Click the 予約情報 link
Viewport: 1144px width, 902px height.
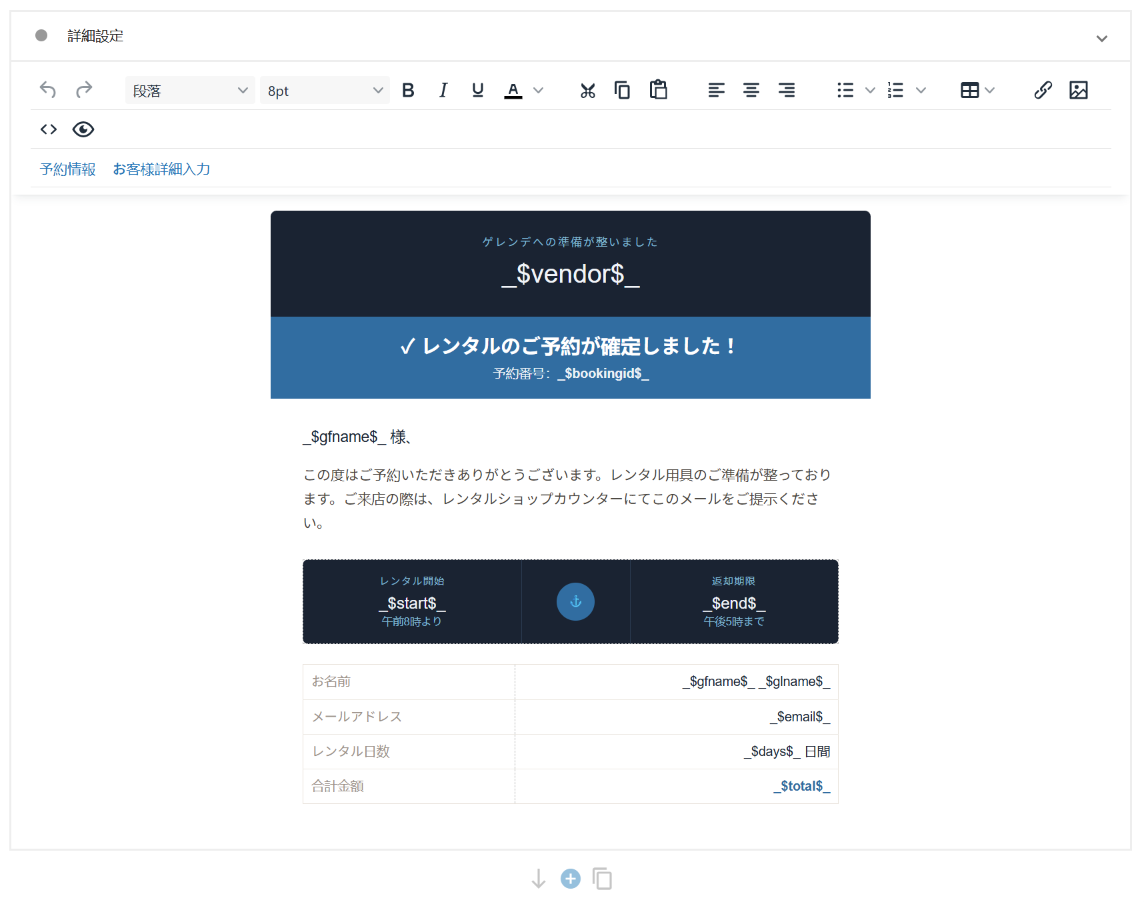(68, 169)
